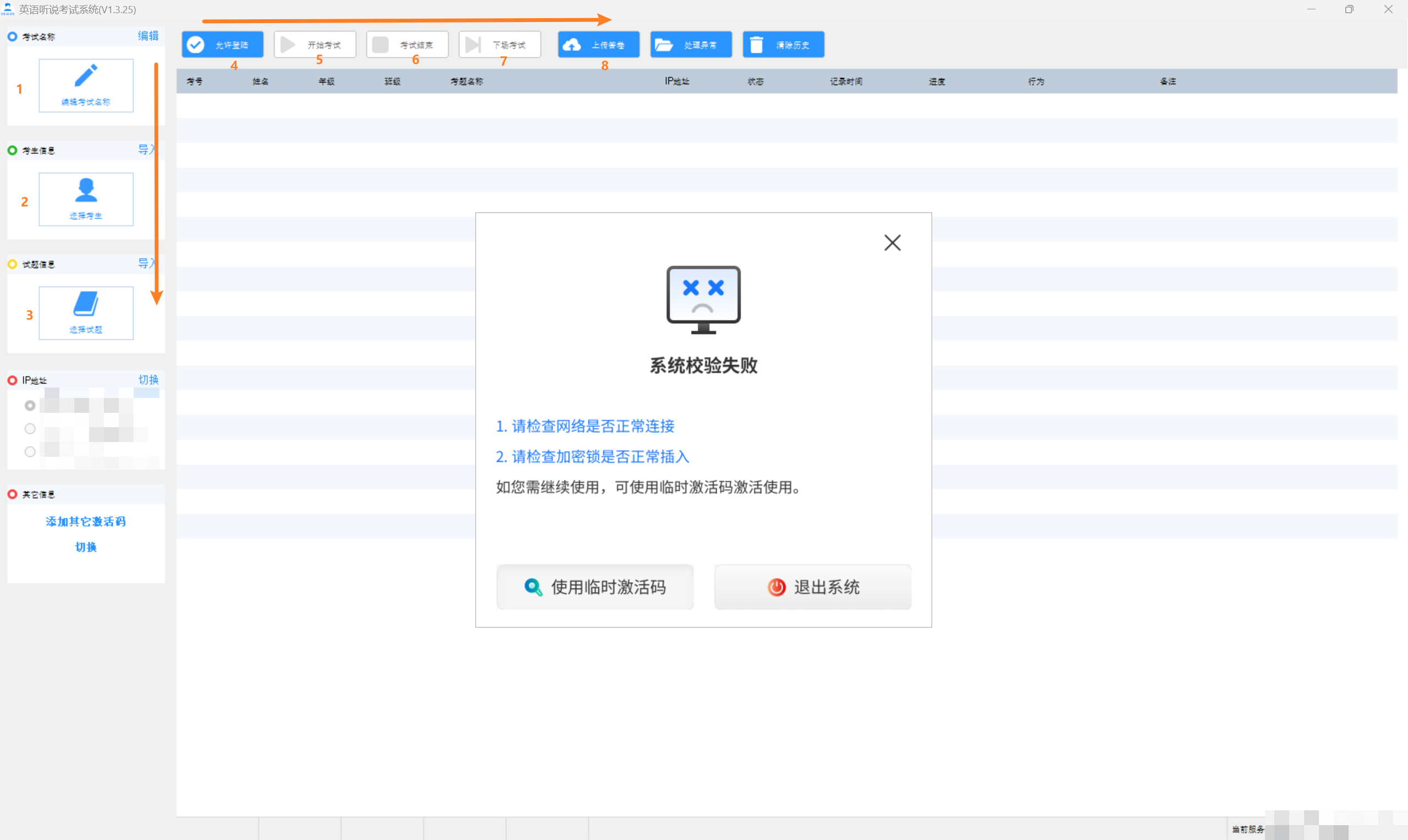Click the application icon in title bar
This screenshot has height=840, width=1408.
8,9
